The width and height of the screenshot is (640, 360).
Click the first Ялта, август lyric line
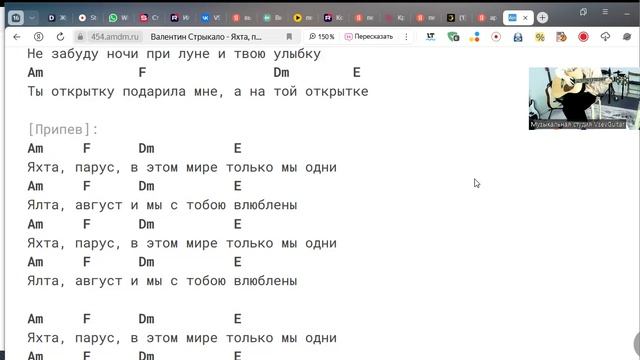[162, 205]
